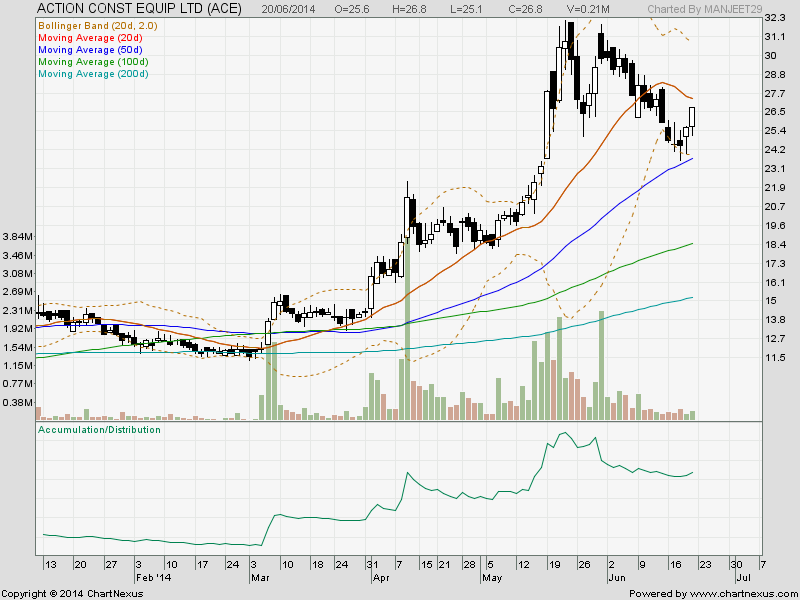
Task: Click the 23.1 price axis label
Action: [774, 168]
